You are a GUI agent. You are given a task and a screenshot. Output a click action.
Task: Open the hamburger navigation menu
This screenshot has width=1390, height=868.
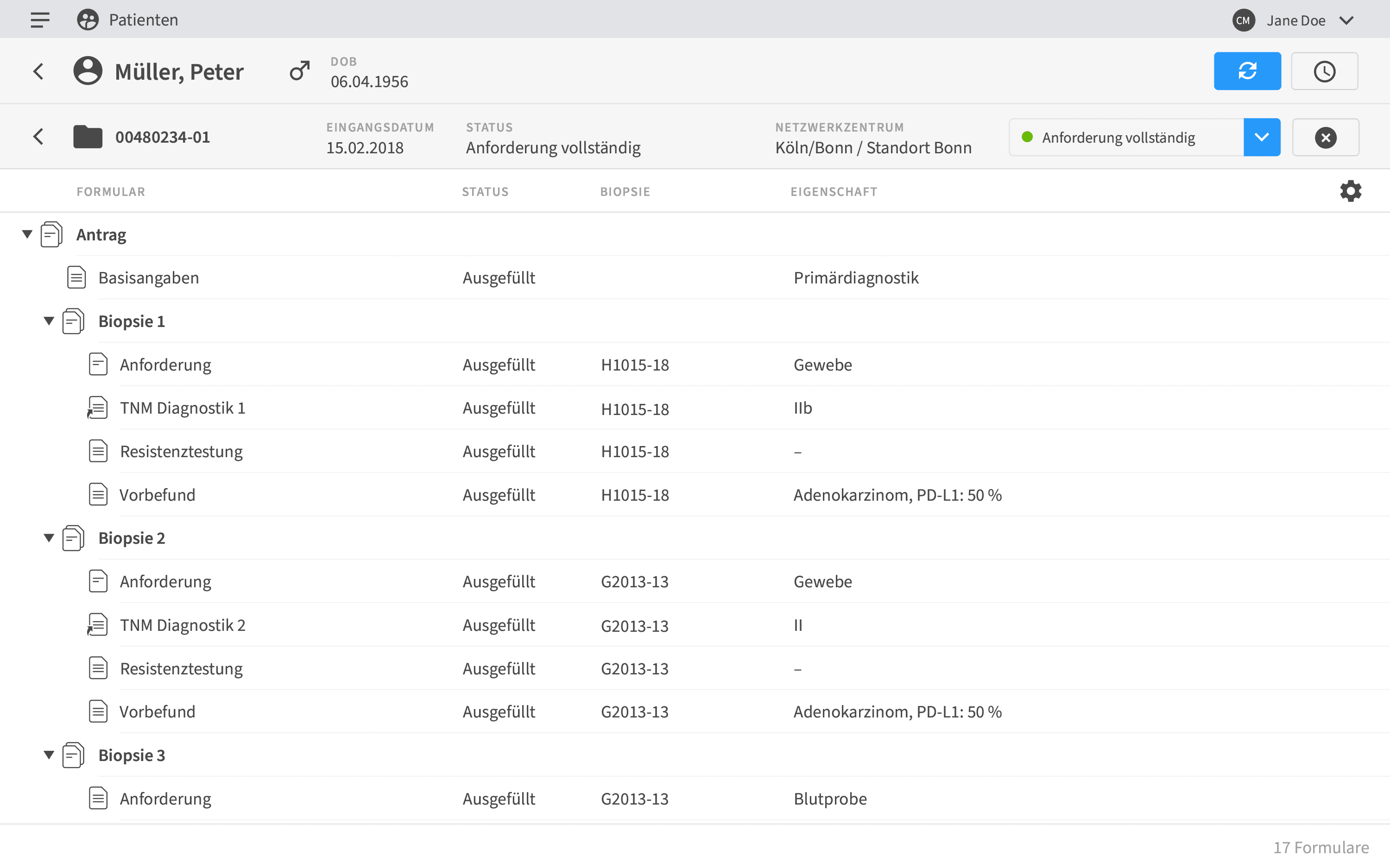[39, 19]
